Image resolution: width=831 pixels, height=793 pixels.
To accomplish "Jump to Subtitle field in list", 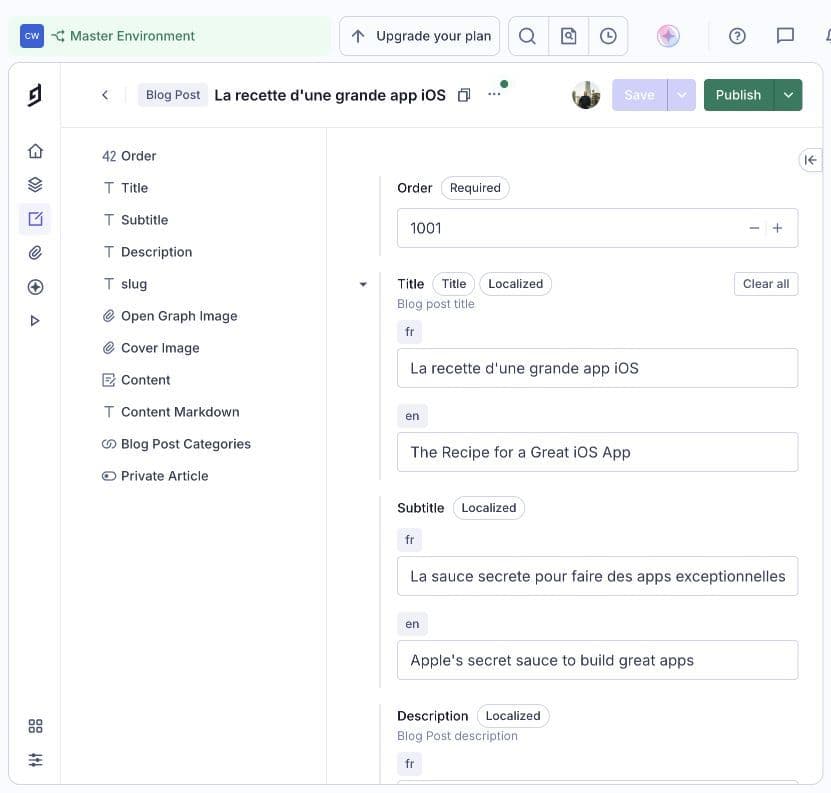I will coord(136,220).
